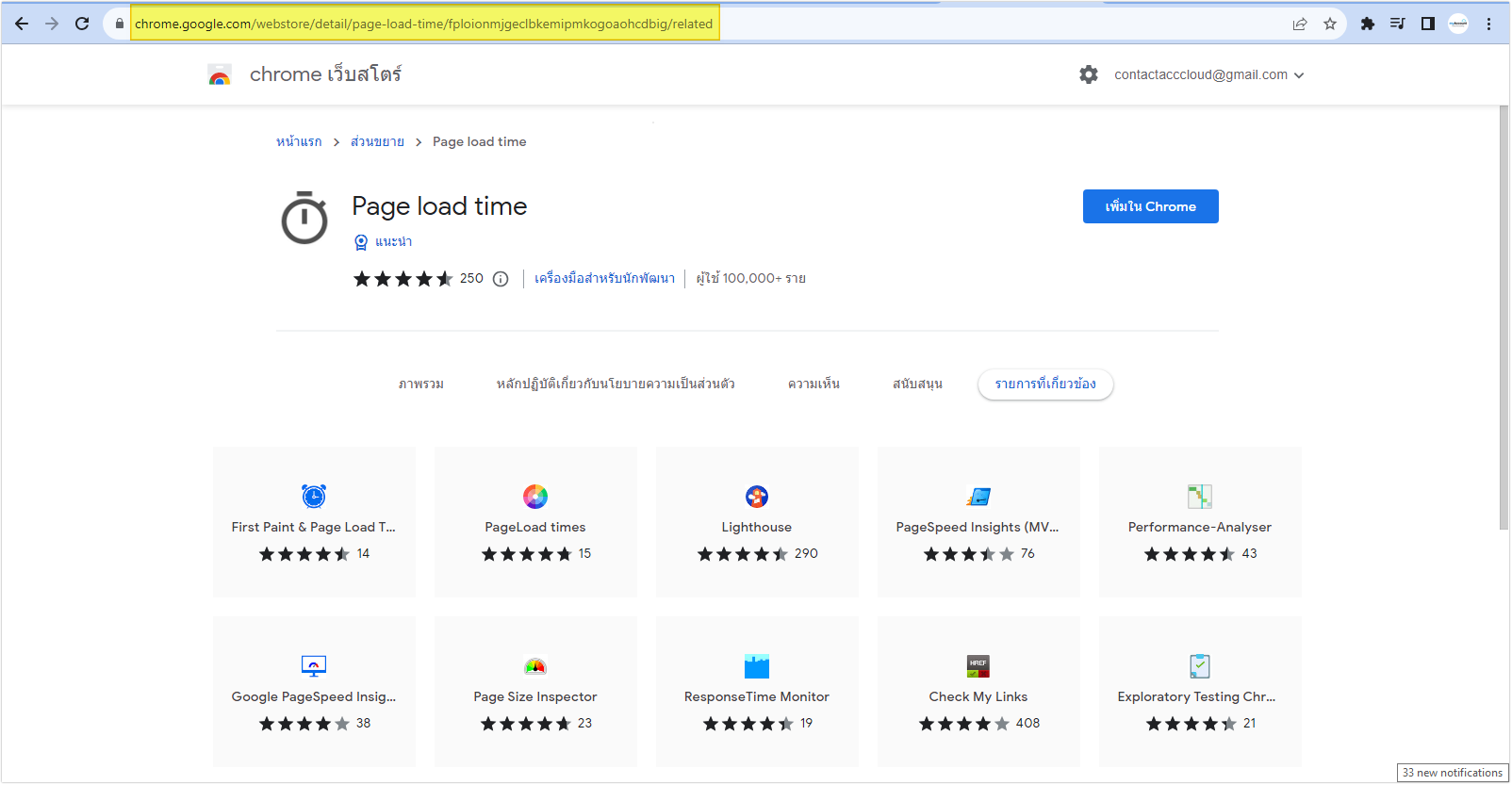The width and height of the screenshot is (1512, 785).
Task: Click the Page load time stopwatch icon
Action: pyautogui.click(x=304, y=218)
